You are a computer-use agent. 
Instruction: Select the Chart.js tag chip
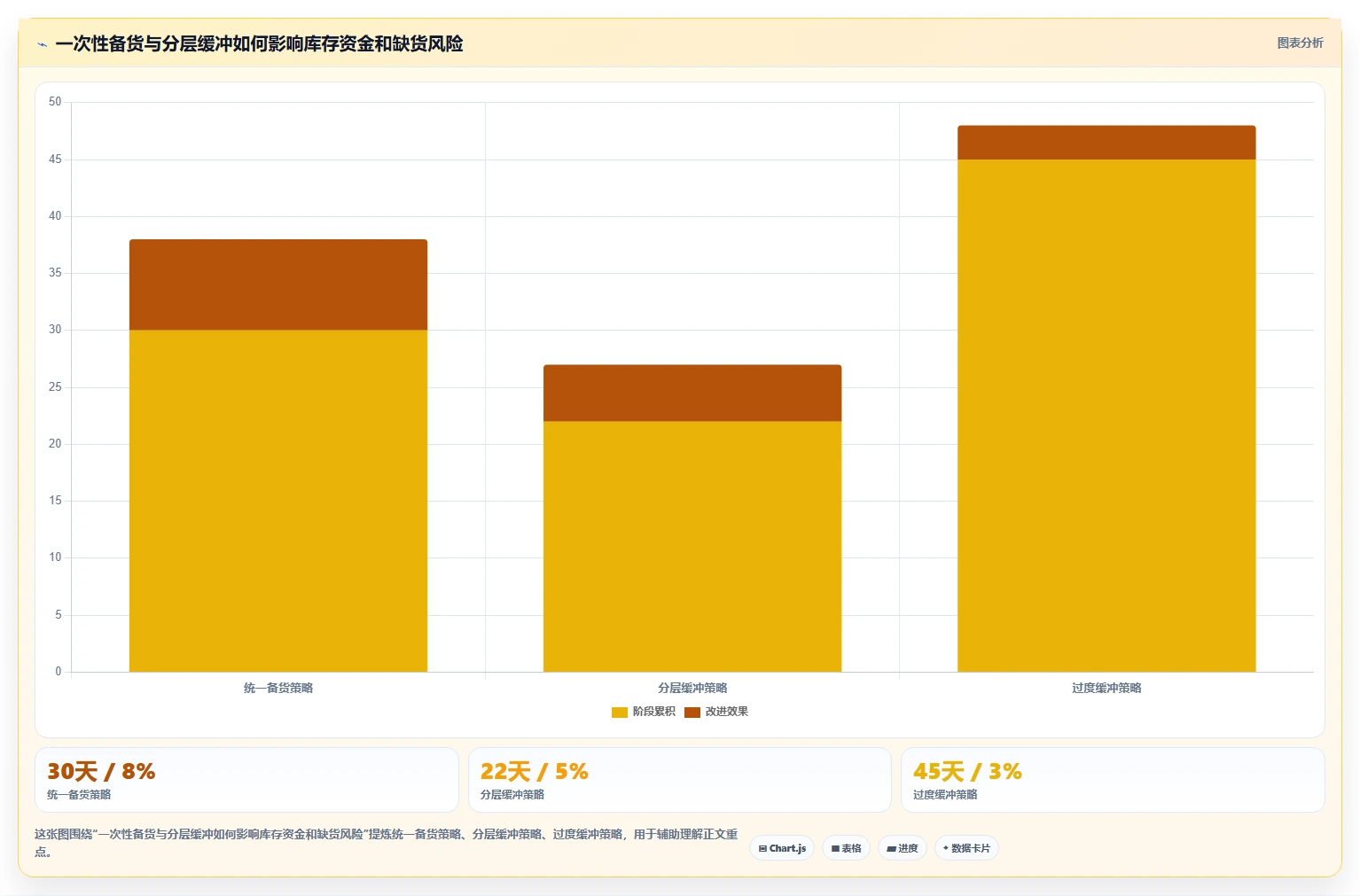click(x=782, y=848)
